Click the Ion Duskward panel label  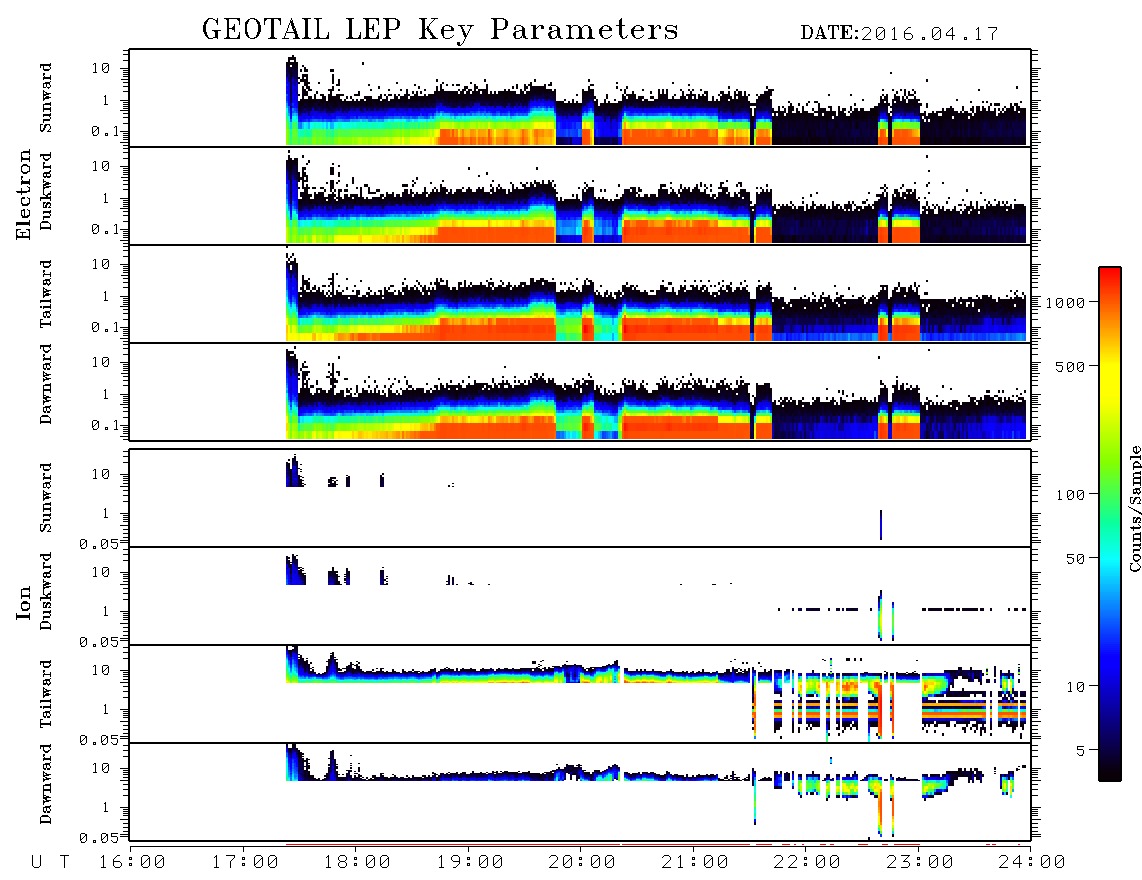(x=46, y=592)
